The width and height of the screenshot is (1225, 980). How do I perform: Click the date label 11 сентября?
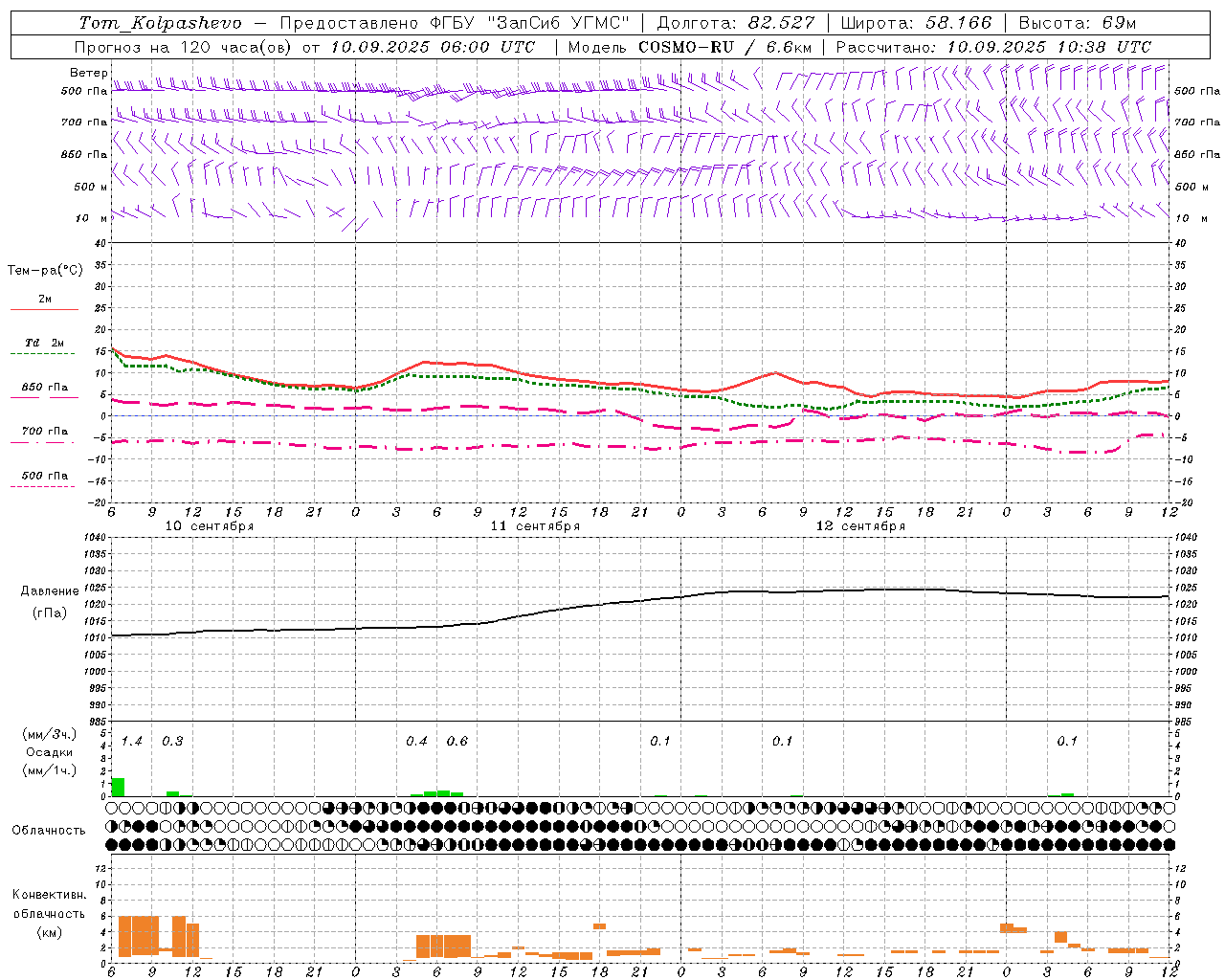535,526
